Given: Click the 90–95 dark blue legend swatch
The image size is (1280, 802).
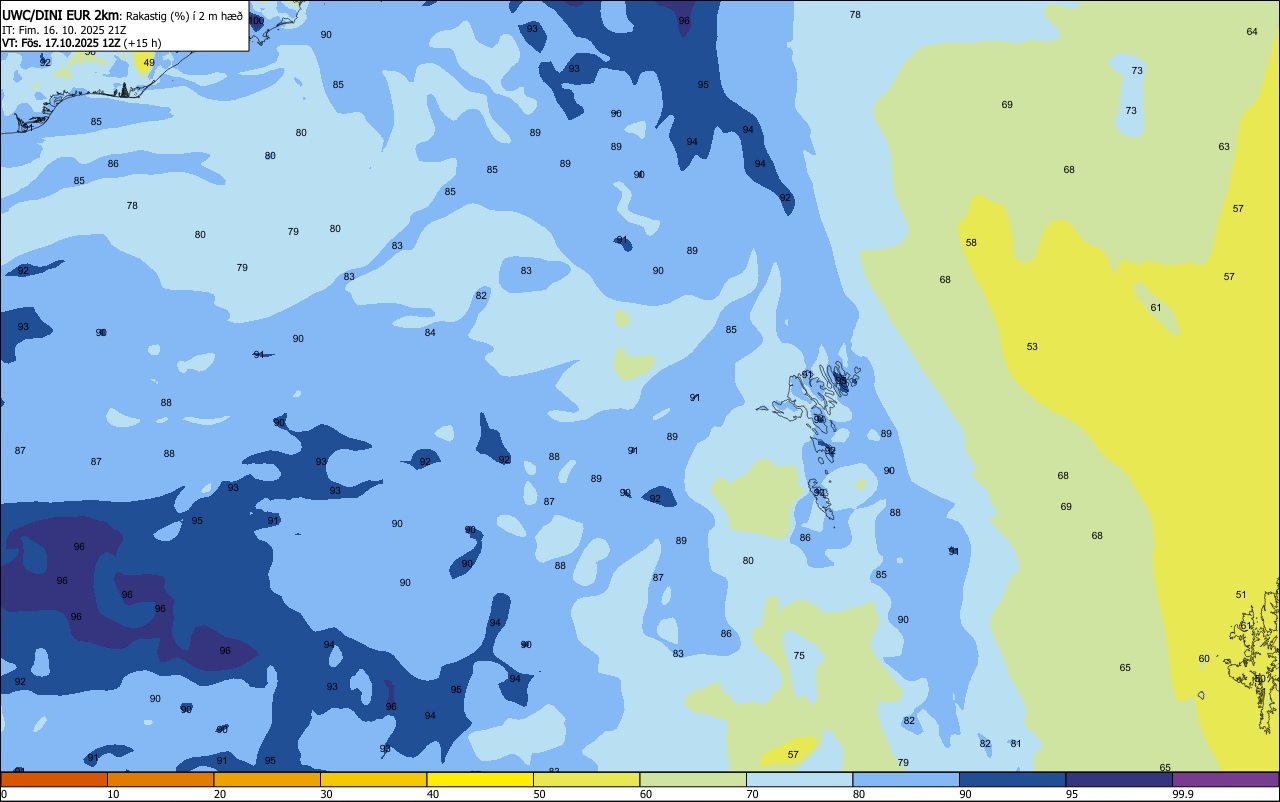Looking at the screenshot, I should click(1013, 779).
